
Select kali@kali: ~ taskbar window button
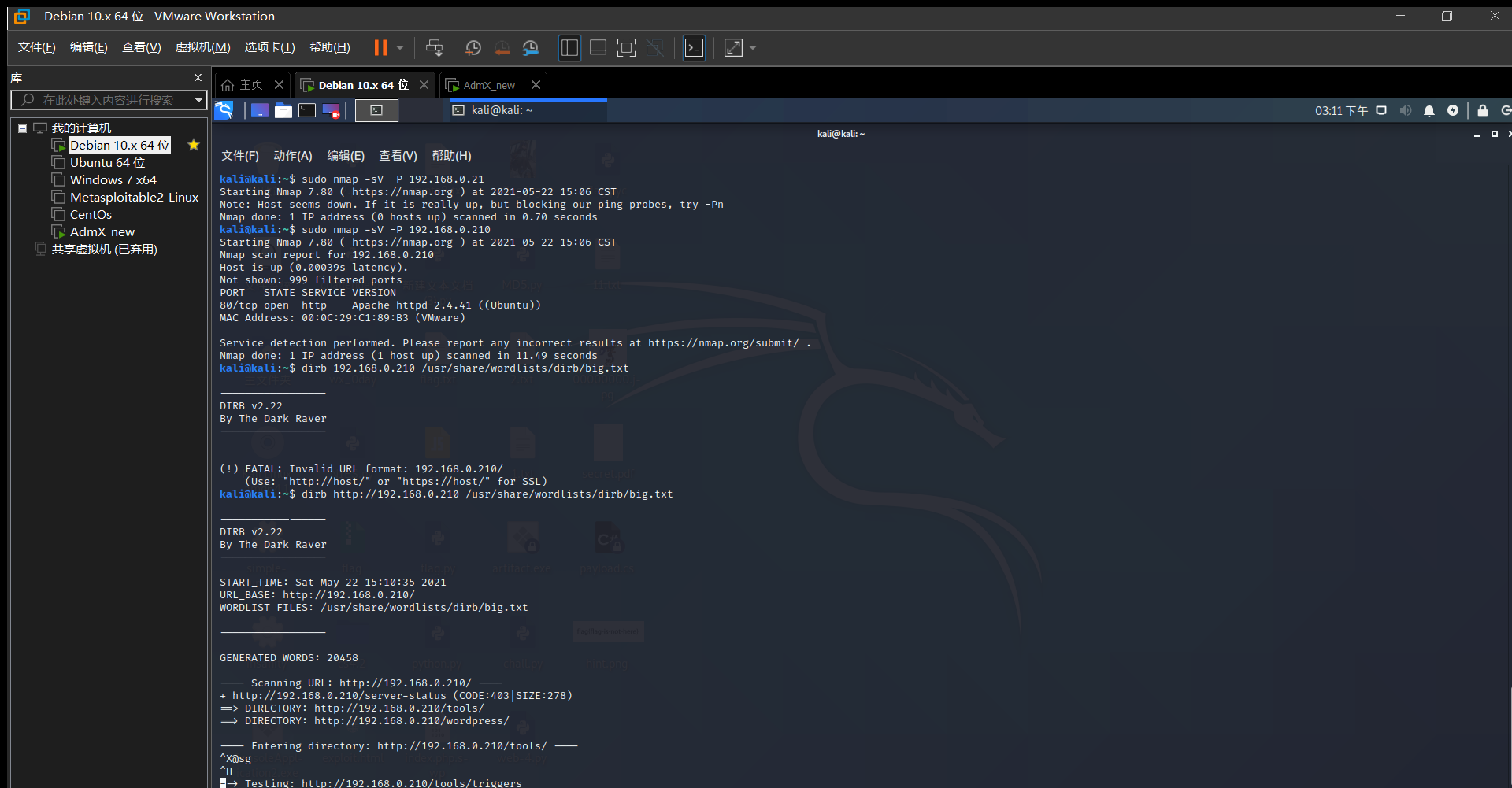tap(528, 110)
